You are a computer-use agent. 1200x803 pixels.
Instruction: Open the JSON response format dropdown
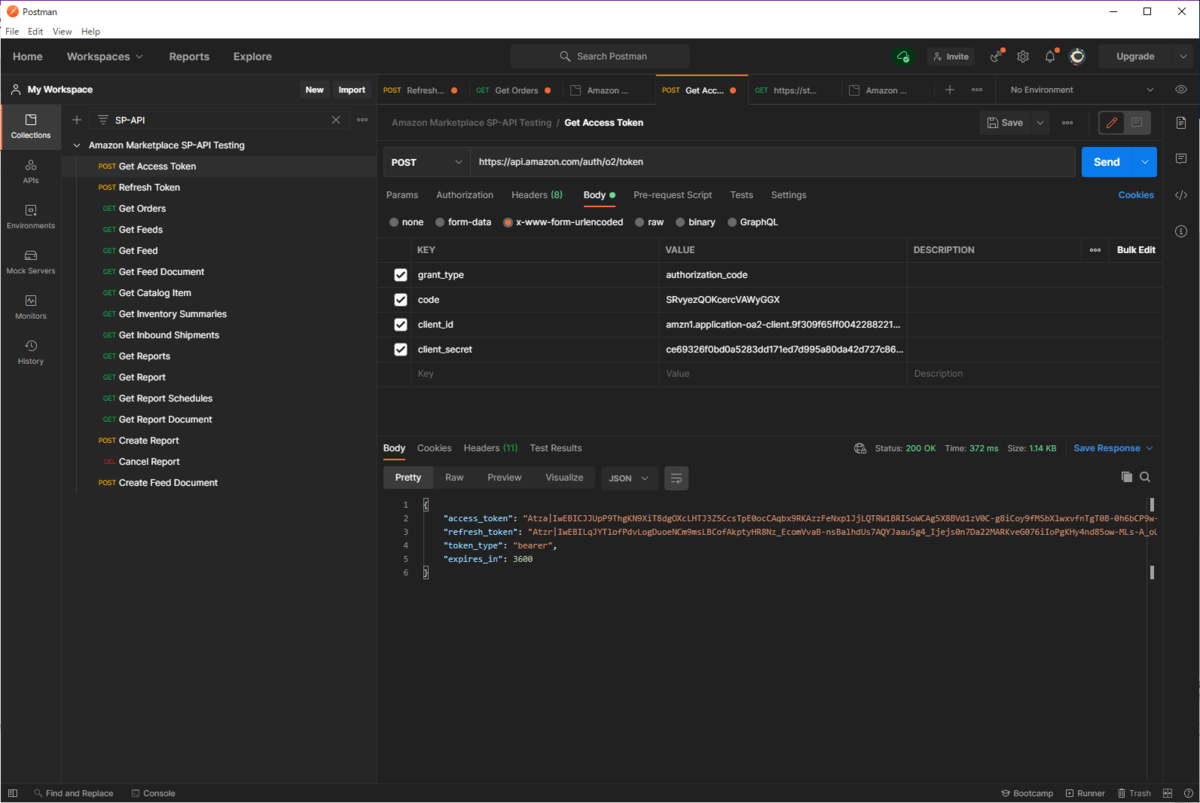[x=629, y=478]
